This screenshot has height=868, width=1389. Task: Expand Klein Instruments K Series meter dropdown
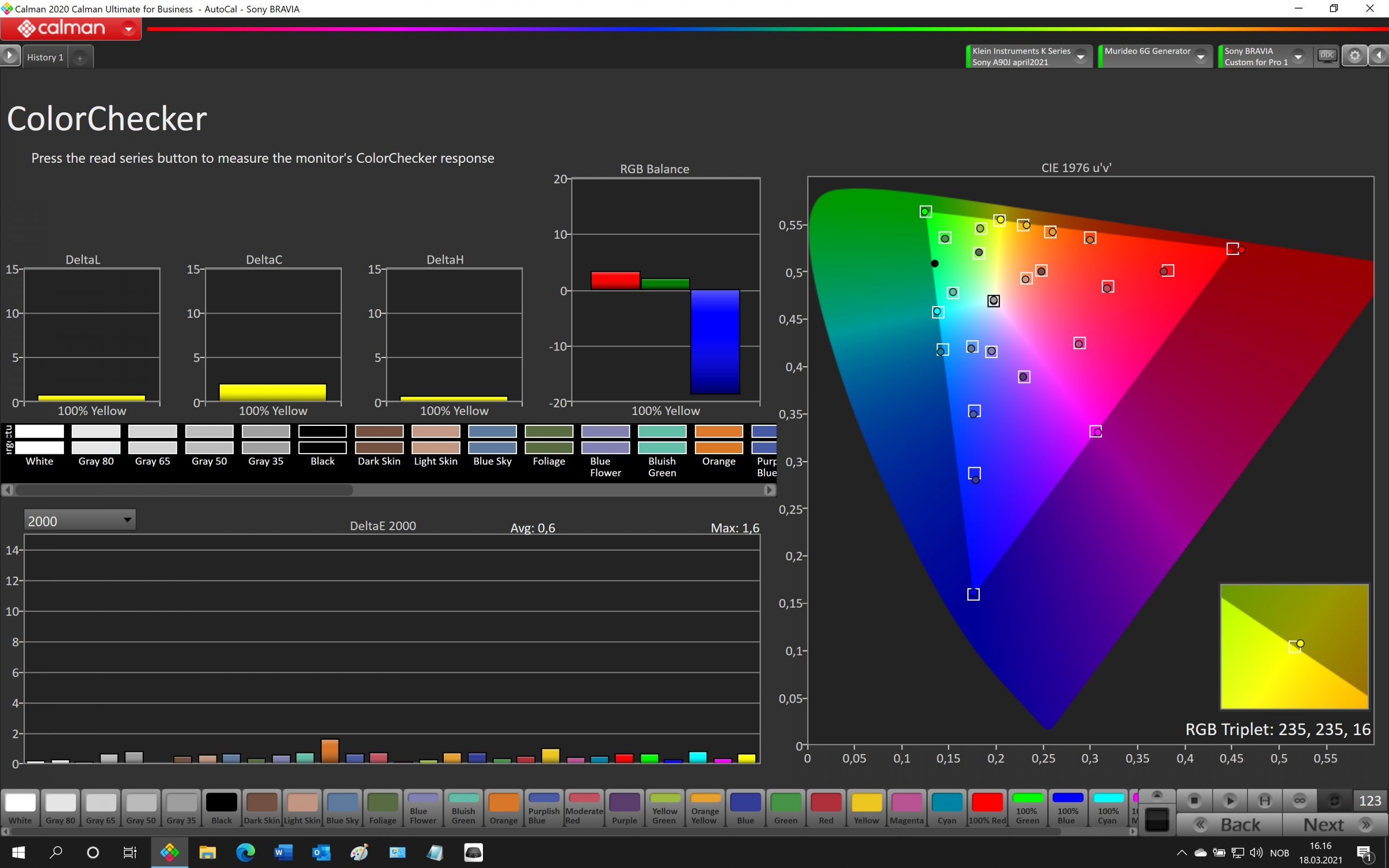tap(1081, 57)
